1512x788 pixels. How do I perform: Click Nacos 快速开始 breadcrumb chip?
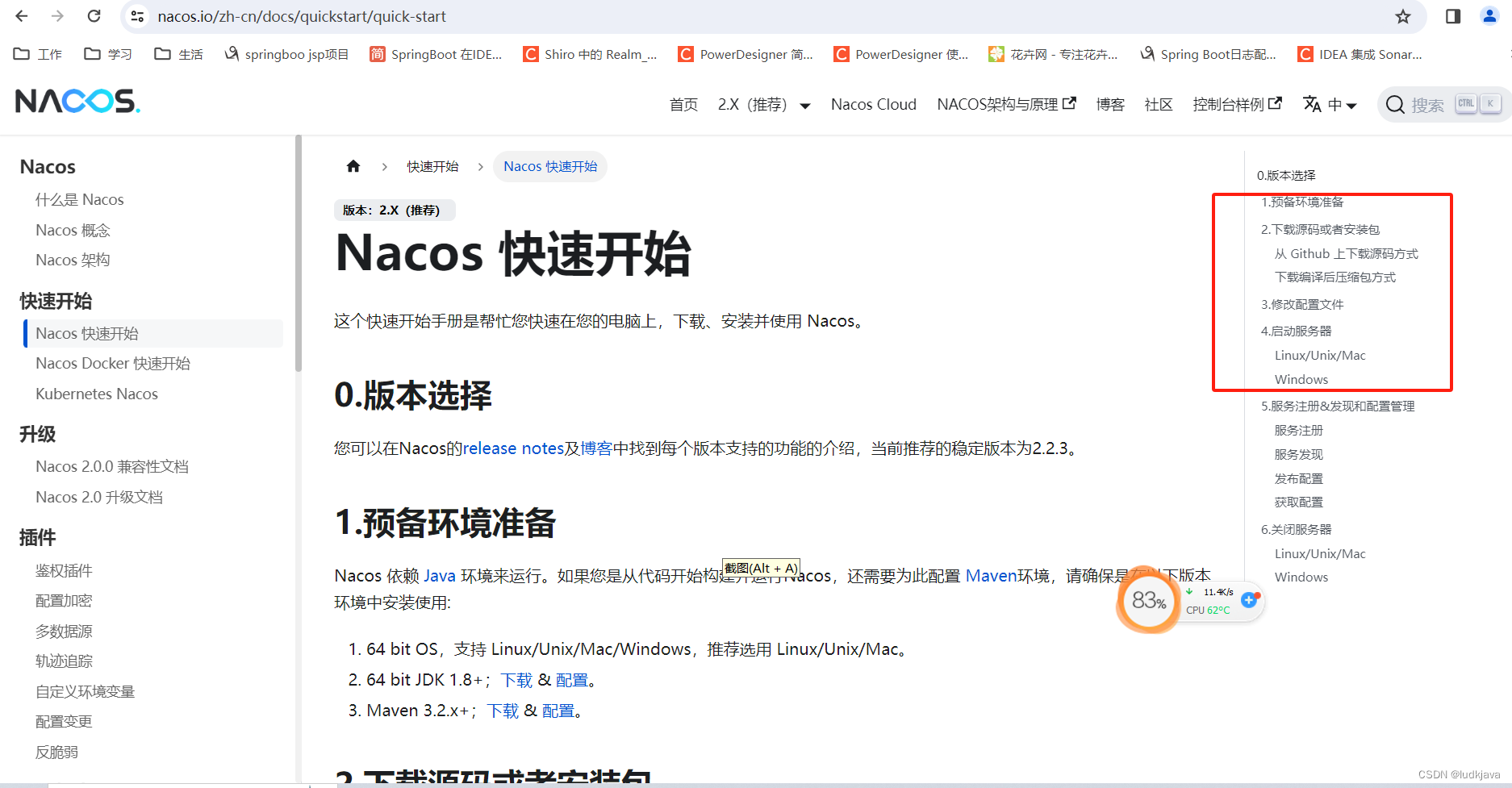coord(550,166)
